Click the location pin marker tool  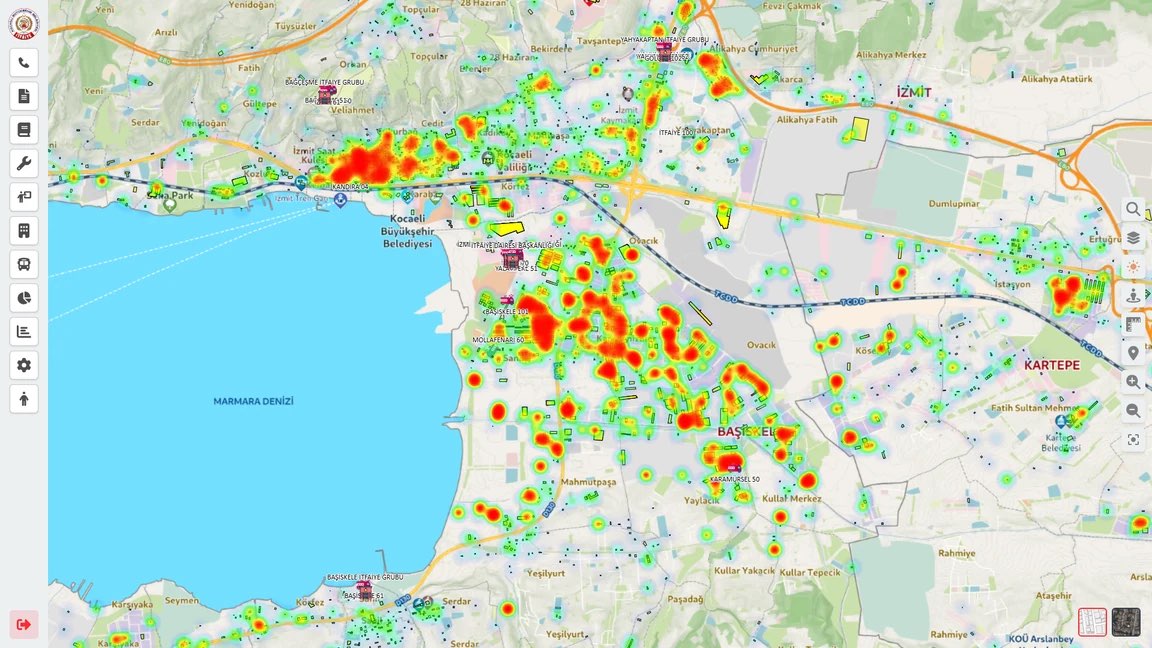1133,353
